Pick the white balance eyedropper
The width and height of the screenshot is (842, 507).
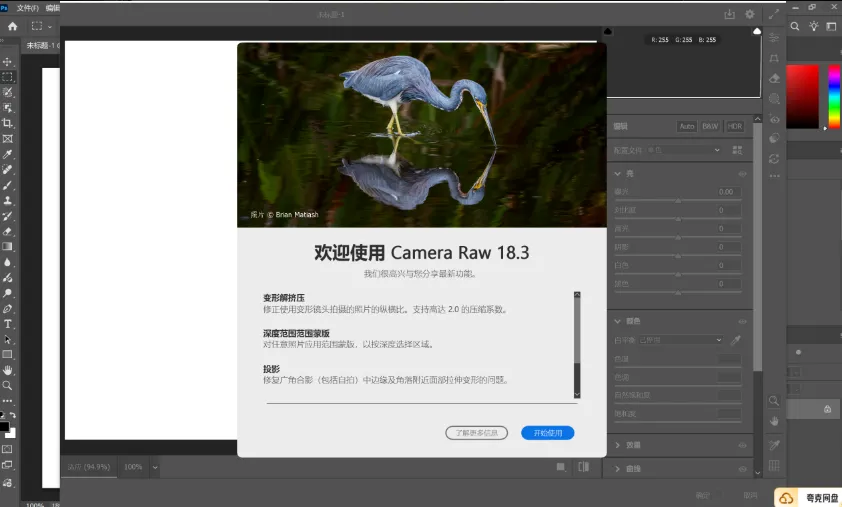click(736, 340)
